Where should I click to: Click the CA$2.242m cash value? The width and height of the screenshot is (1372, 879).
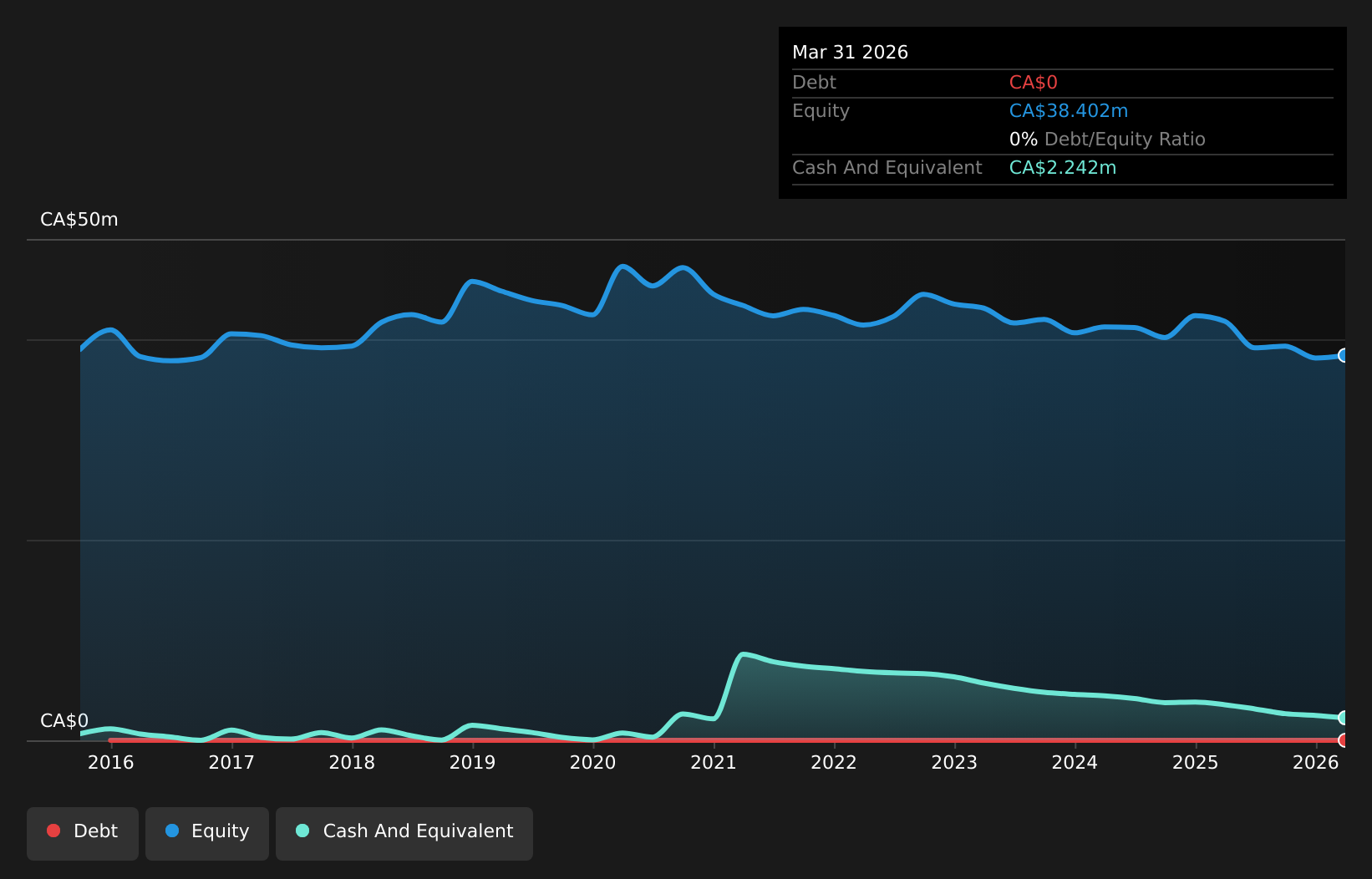(x=1063, y=168)
